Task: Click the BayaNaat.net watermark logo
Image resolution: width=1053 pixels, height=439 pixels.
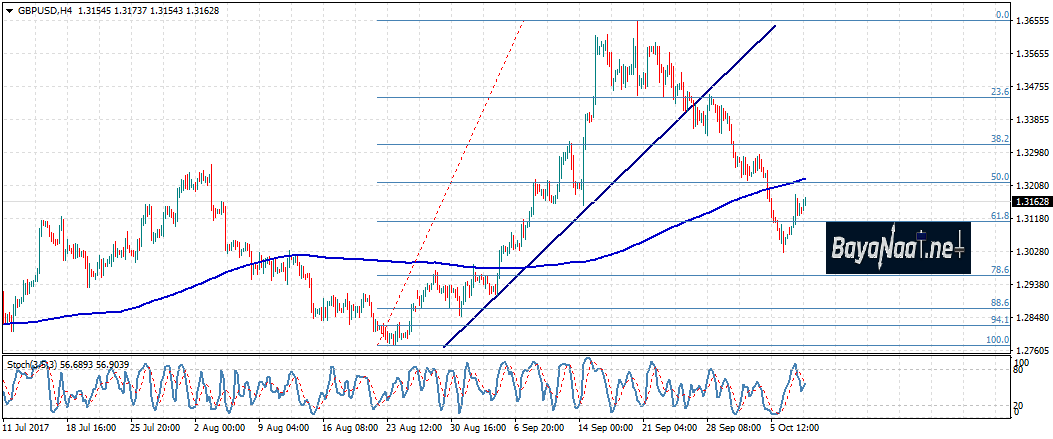Action: point(898,247)
